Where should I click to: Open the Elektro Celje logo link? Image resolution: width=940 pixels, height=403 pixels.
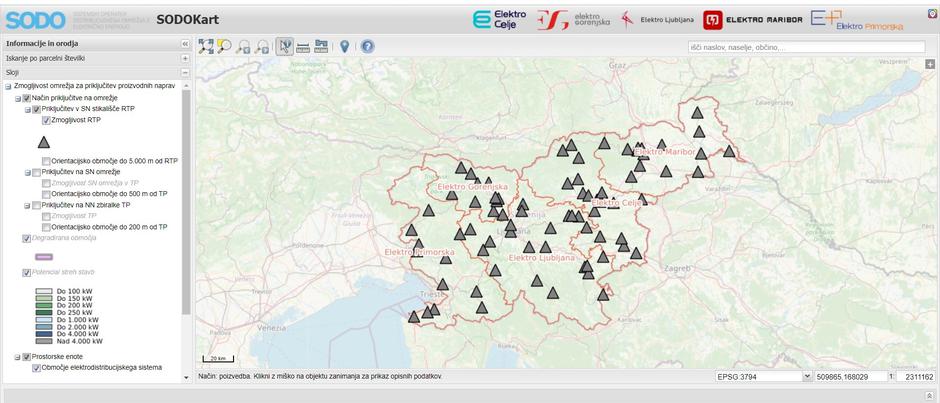pos(499,19)
